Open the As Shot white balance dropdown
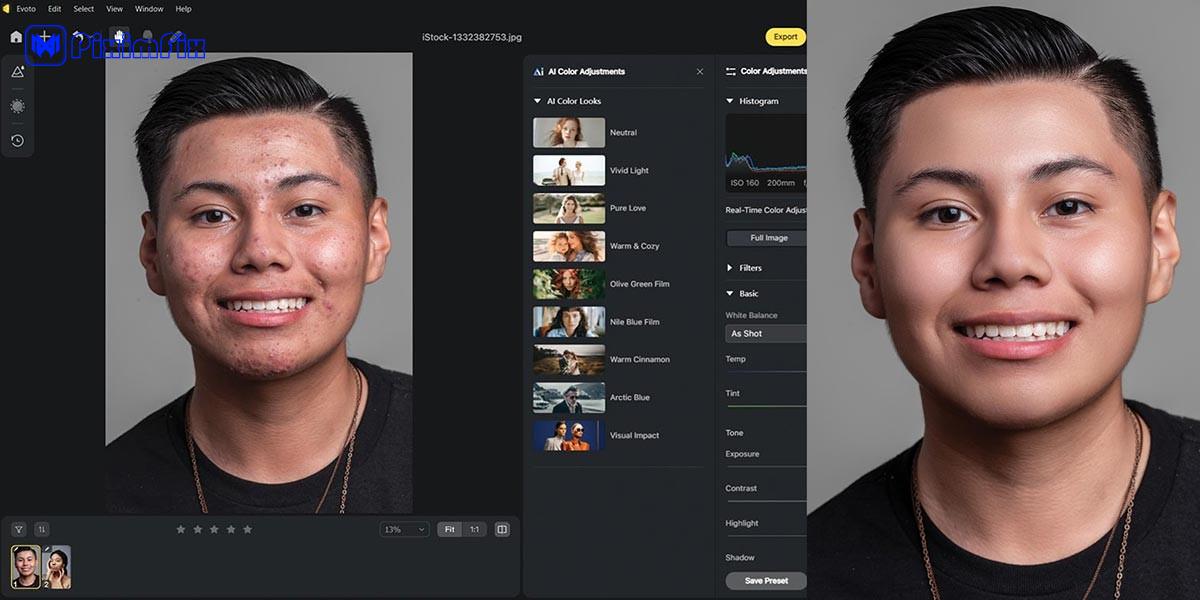 point(766,334)
